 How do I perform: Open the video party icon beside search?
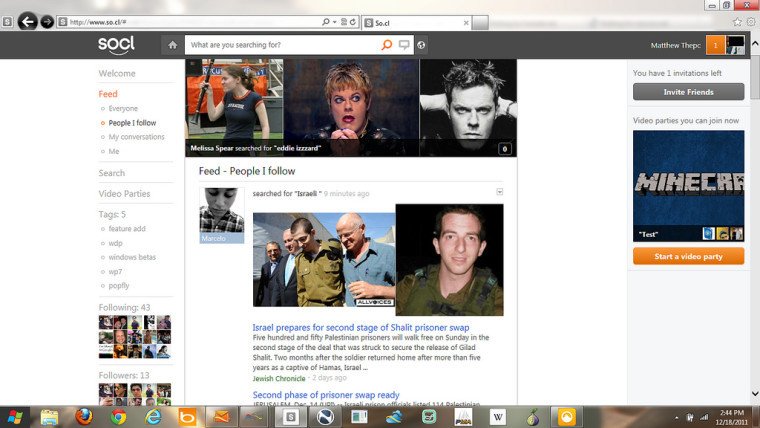403,45
